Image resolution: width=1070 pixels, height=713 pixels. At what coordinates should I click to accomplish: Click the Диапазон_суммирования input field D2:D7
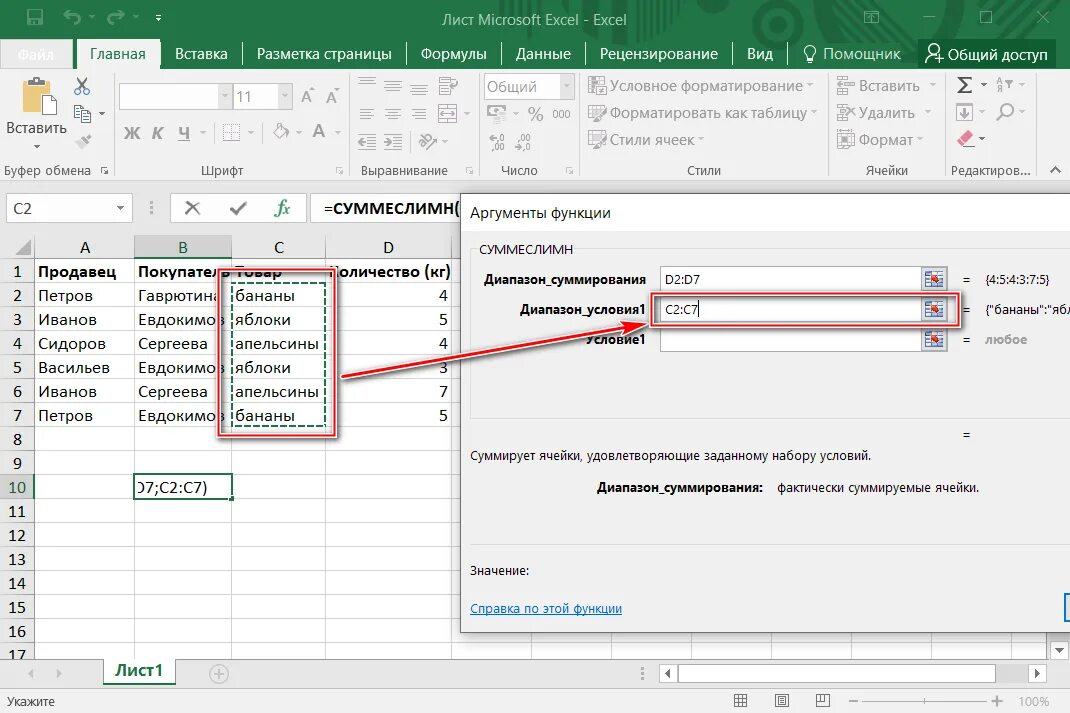[x=791, y=279]
